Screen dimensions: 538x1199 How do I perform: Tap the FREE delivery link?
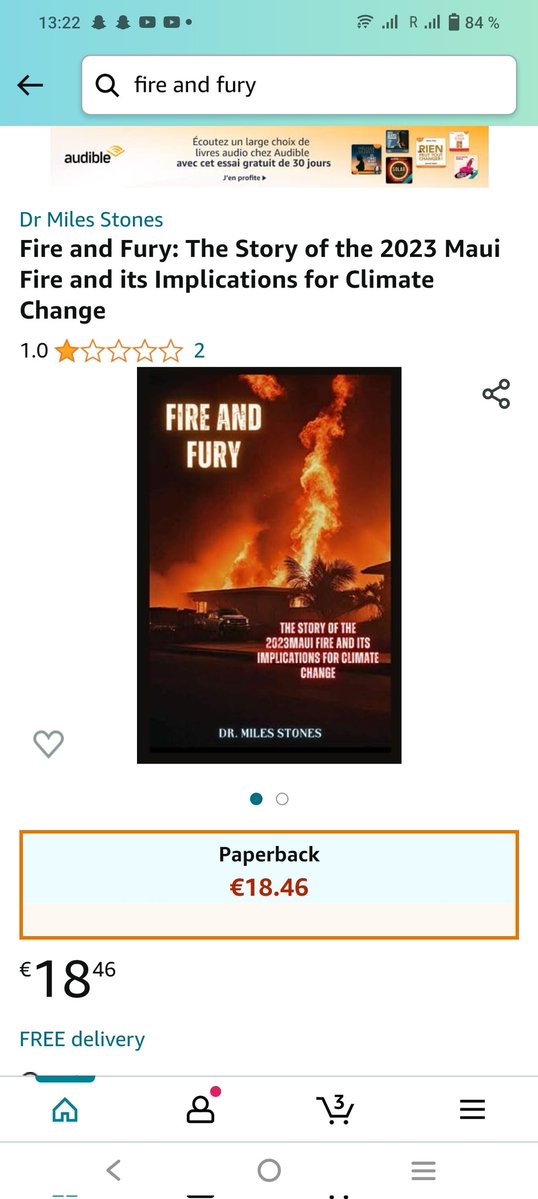tap(82, 1039)
